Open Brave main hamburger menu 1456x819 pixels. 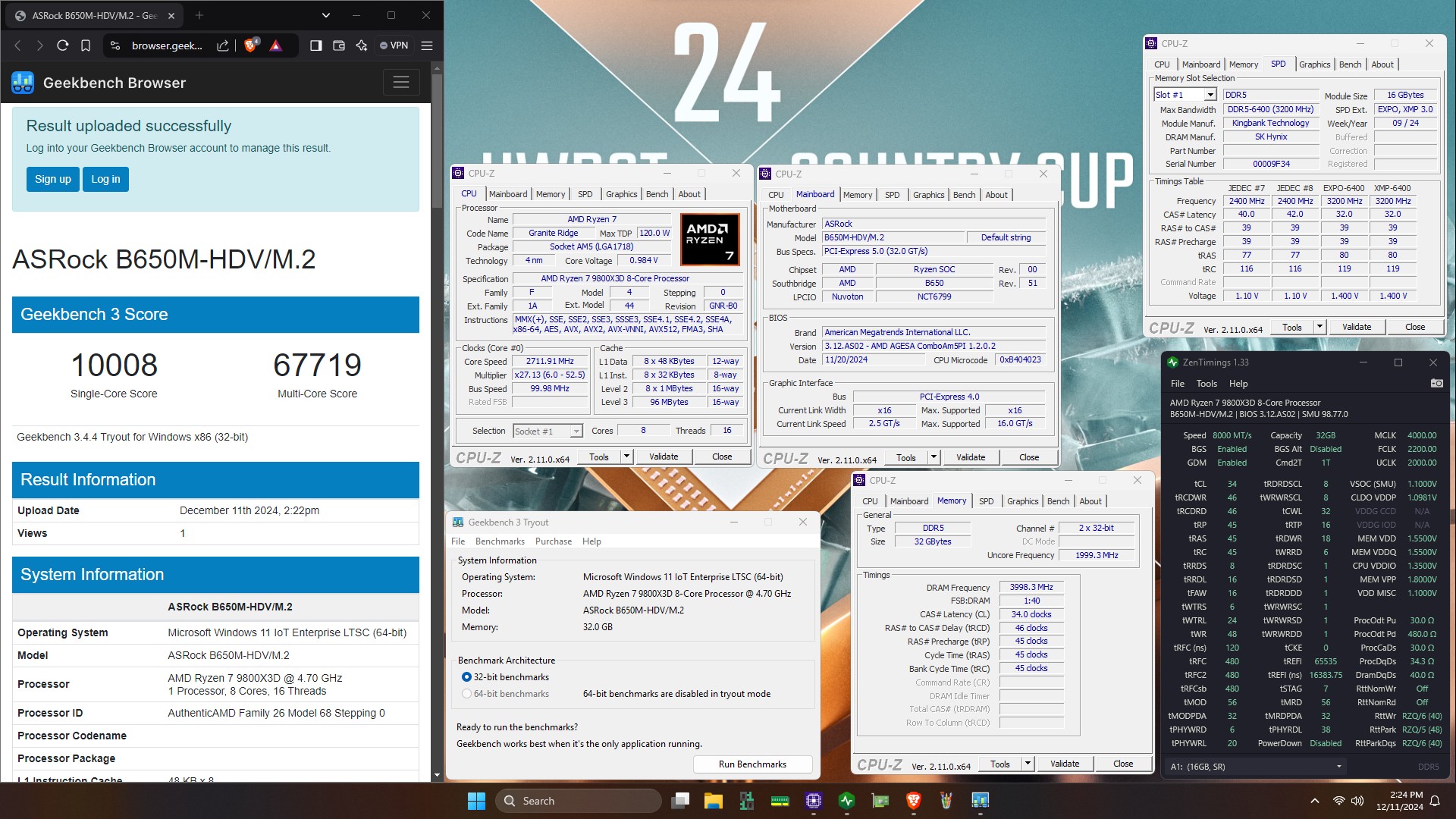(427, 45)
